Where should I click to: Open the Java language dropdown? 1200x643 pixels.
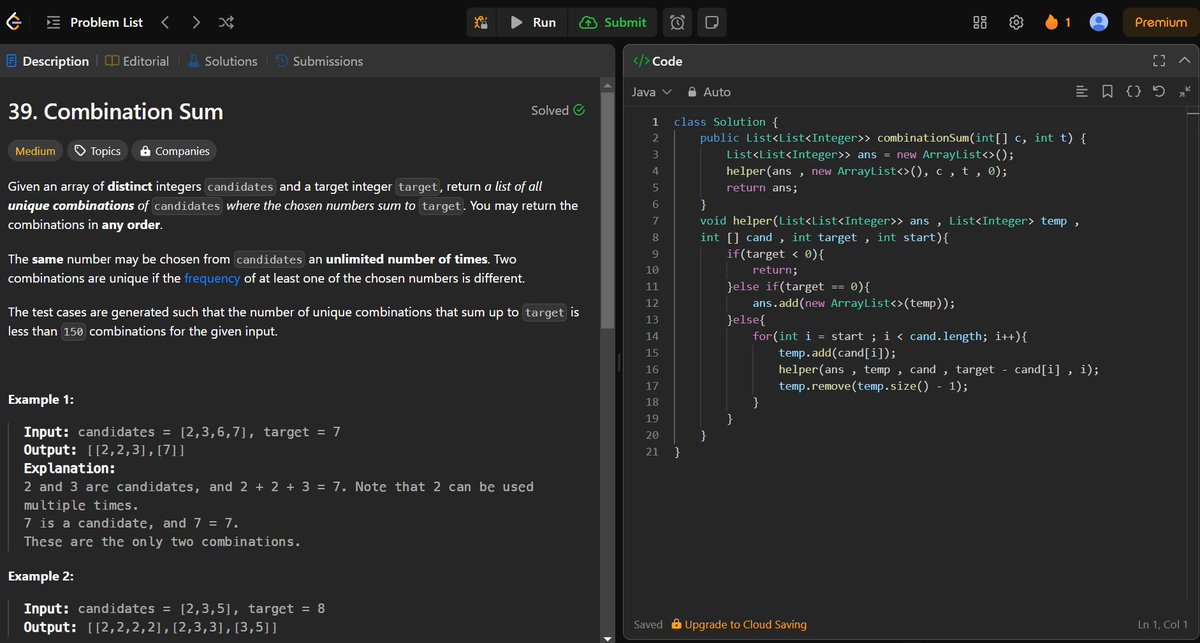coord(651,91)
